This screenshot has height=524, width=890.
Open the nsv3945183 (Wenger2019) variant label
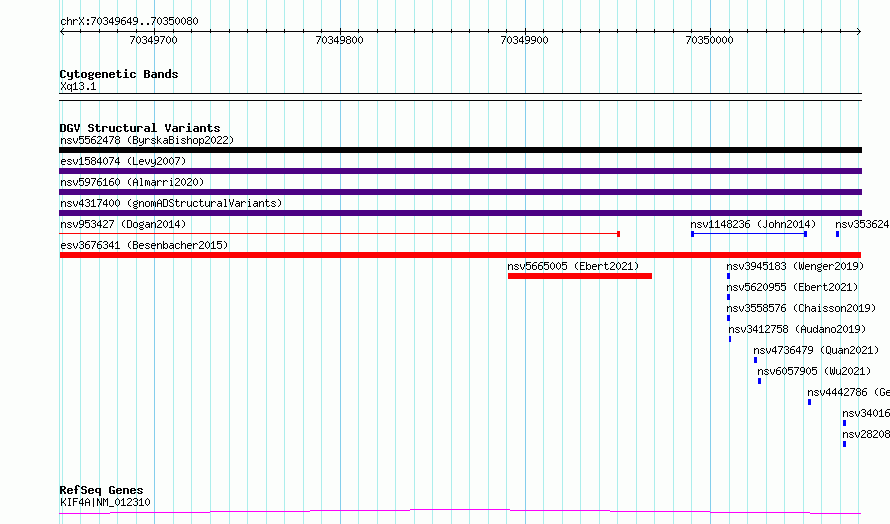[795, 266]
